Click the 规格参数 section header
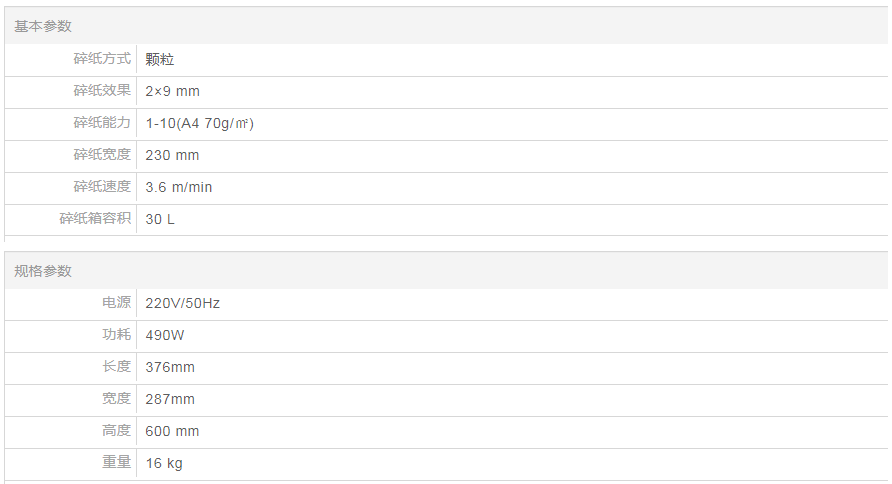This screenshot has height=484, width=892. [x=43, y=271]
